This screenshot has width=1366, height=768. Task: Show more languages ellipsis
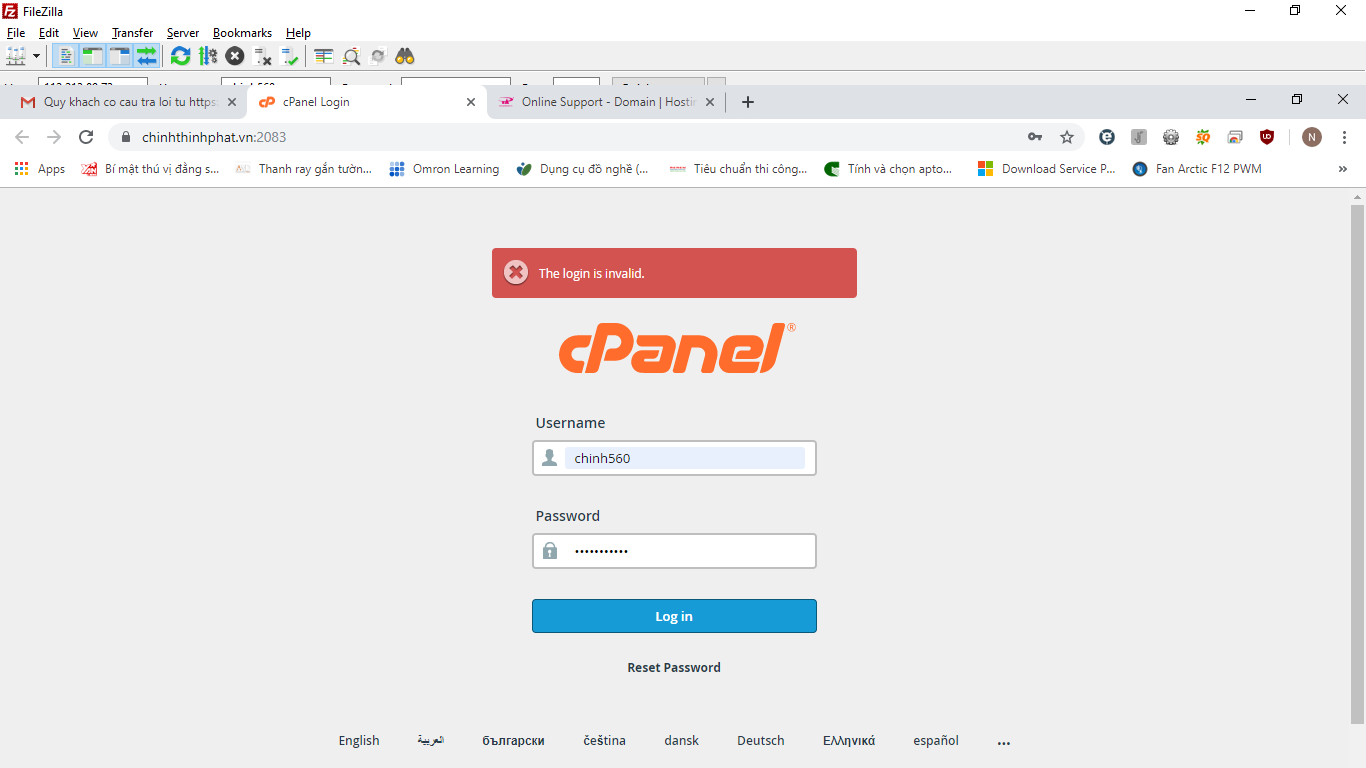tap(1004, 742)
